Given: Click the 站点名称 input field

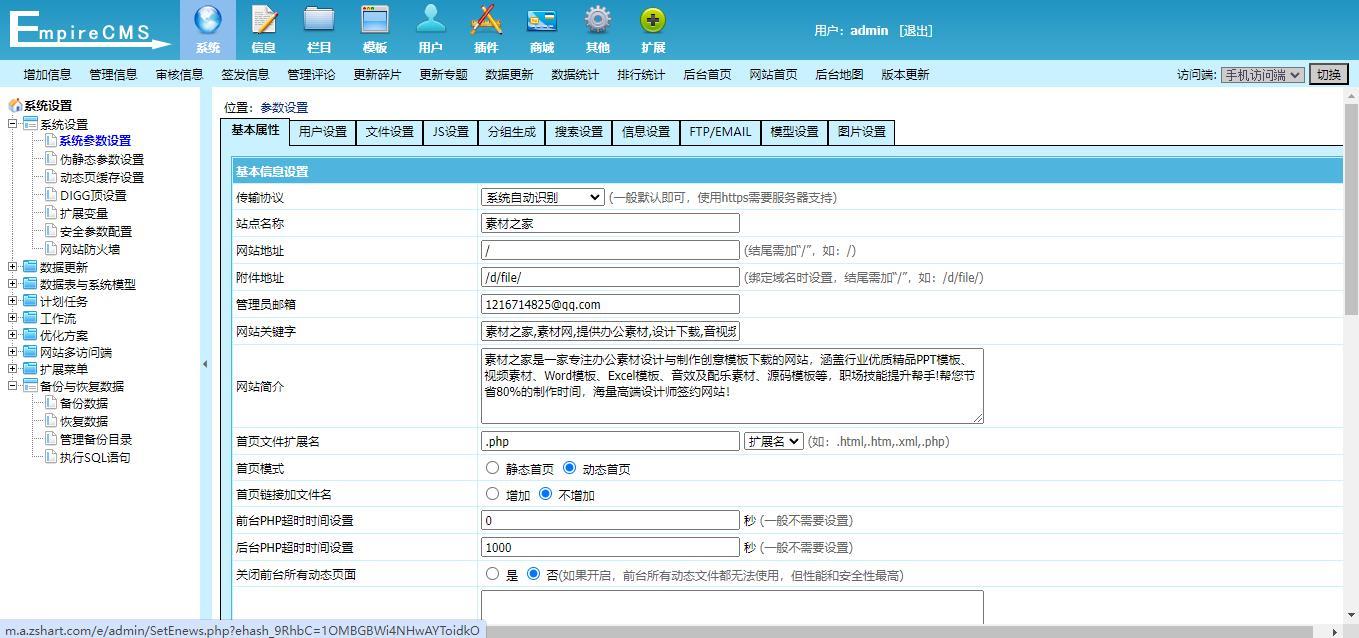Looking at the screenshot, I should click(x=610, y=223).
